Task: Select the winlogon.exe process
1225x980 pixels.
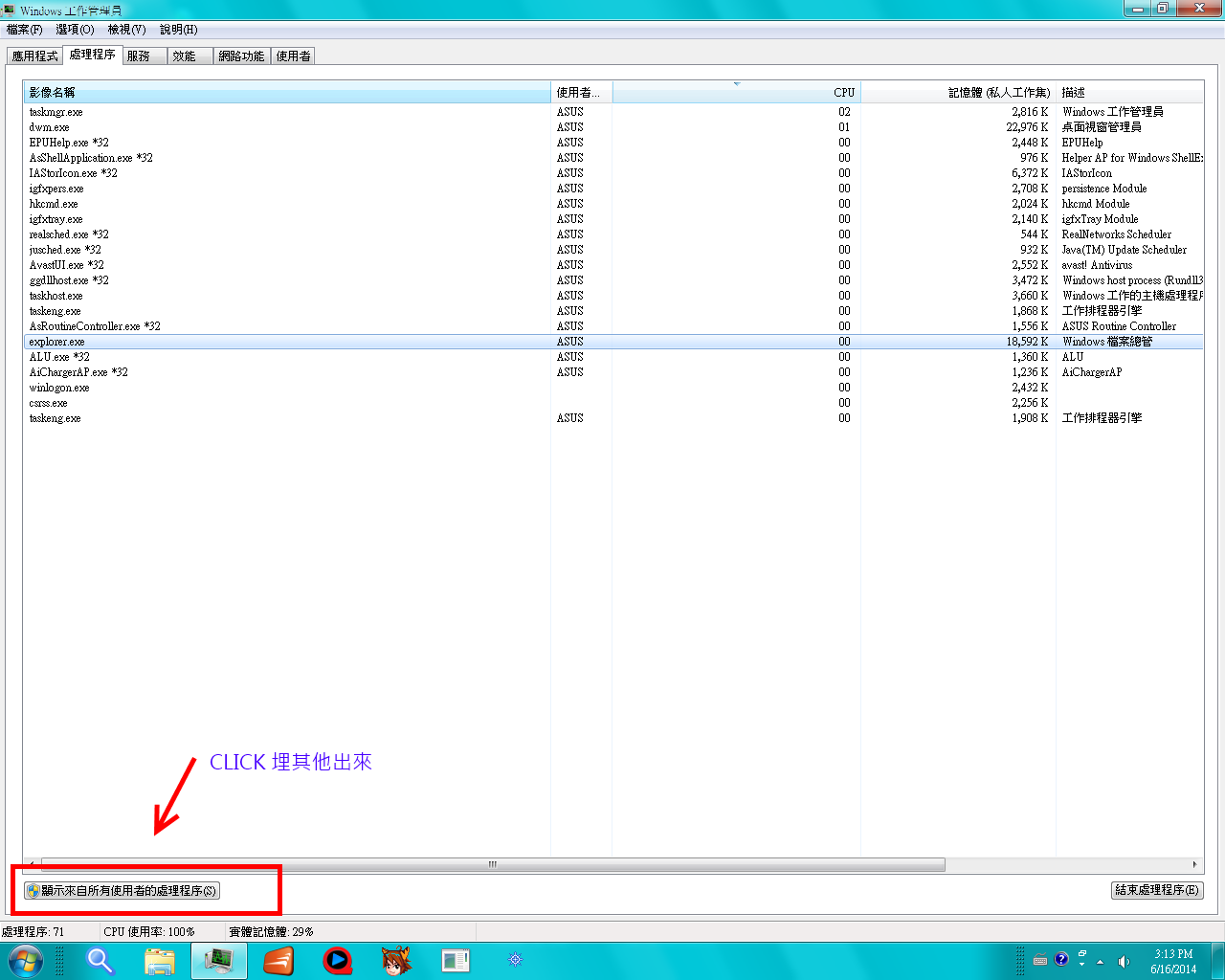Action: [x=613, y=388]
